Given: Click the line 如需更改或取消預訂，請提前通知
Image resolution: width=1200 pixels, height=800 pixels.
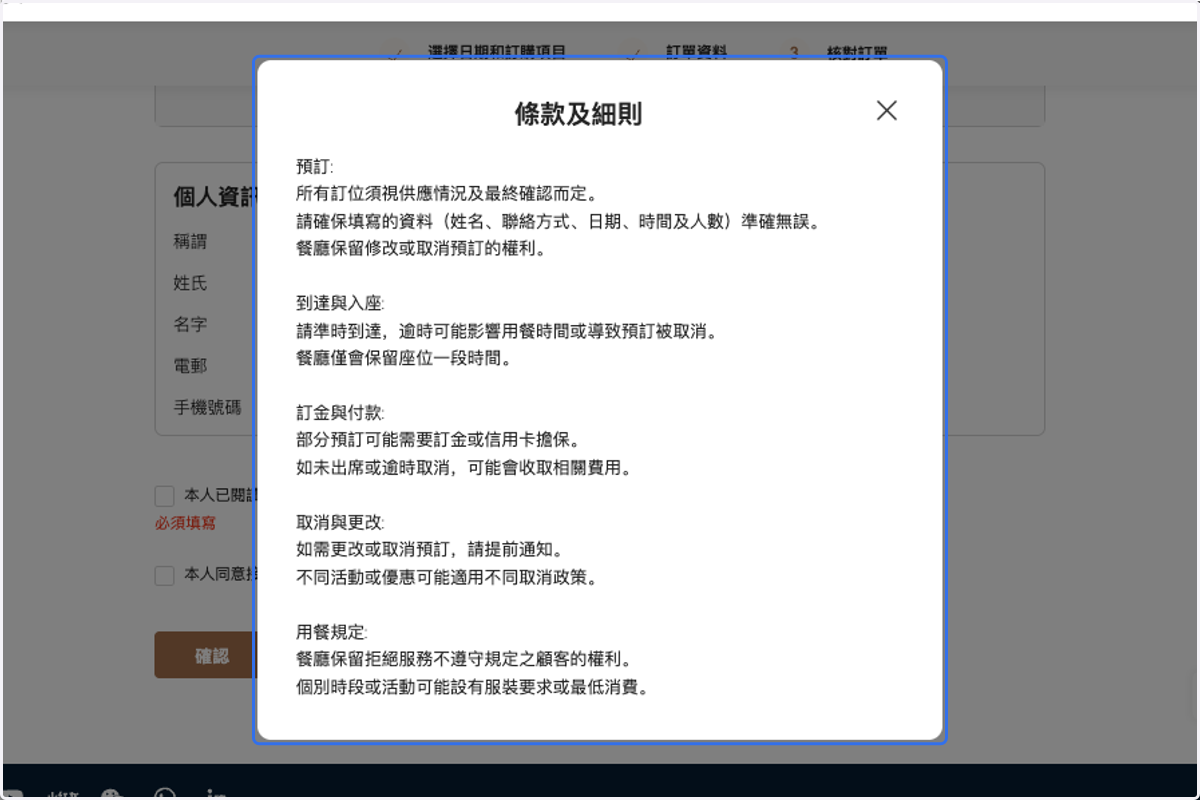Looking at the screenshot, I should pyautogui.click(x=431, y=550).
